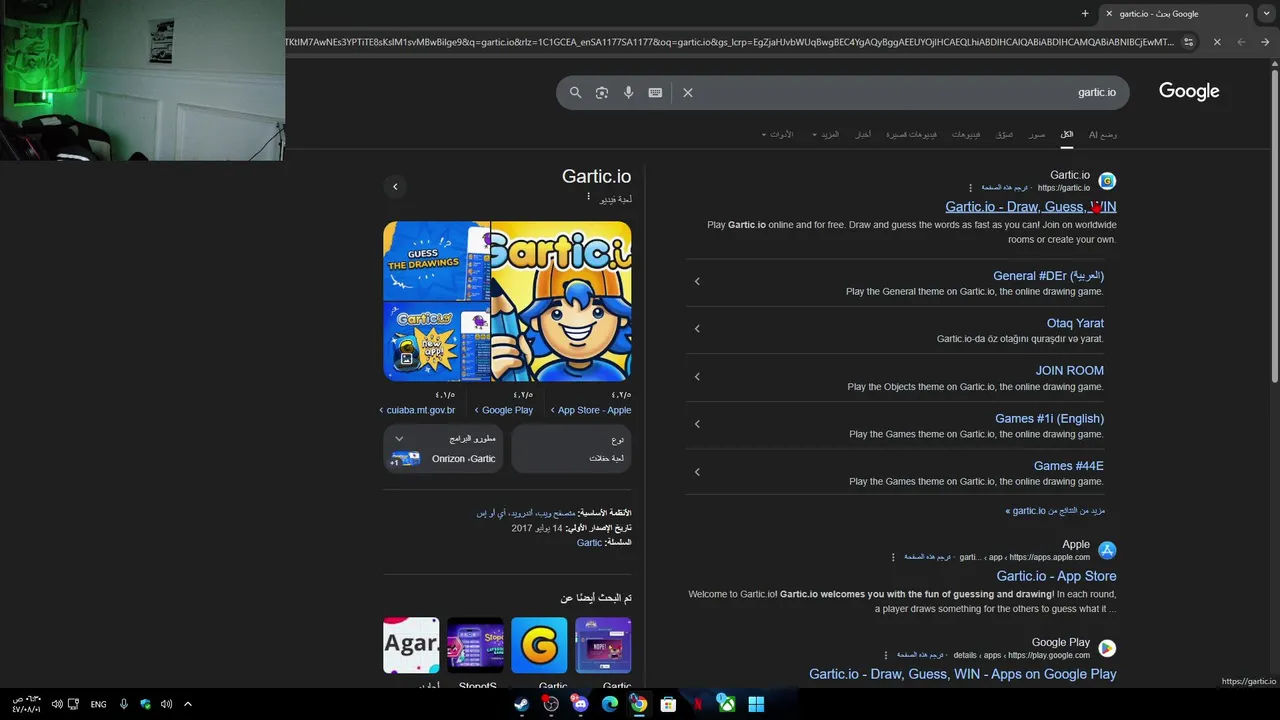This screenshot has width=1280, height=720.
Task: Click Google Chrome taskbar icon
Action: click(x=639, y=704)
